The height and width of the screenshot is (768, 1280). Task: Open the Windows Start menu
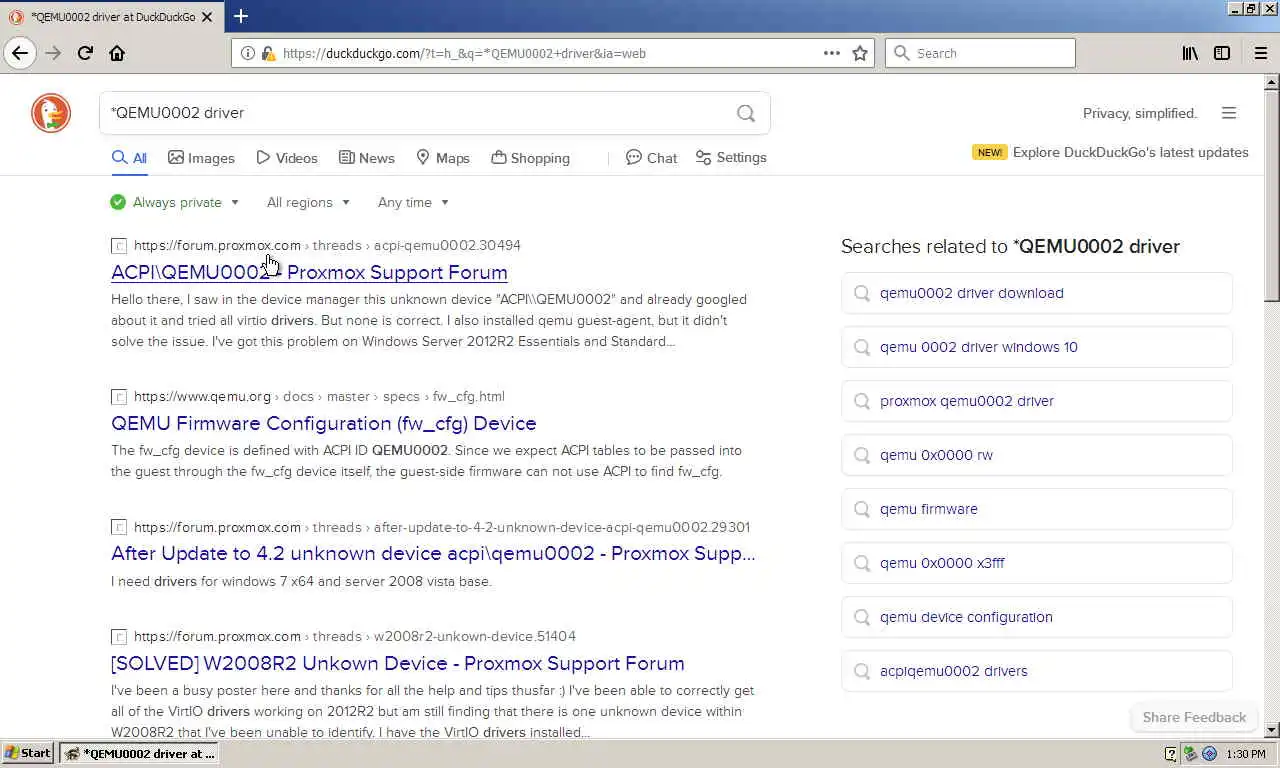pyautogui.click(x=28, y=753)
